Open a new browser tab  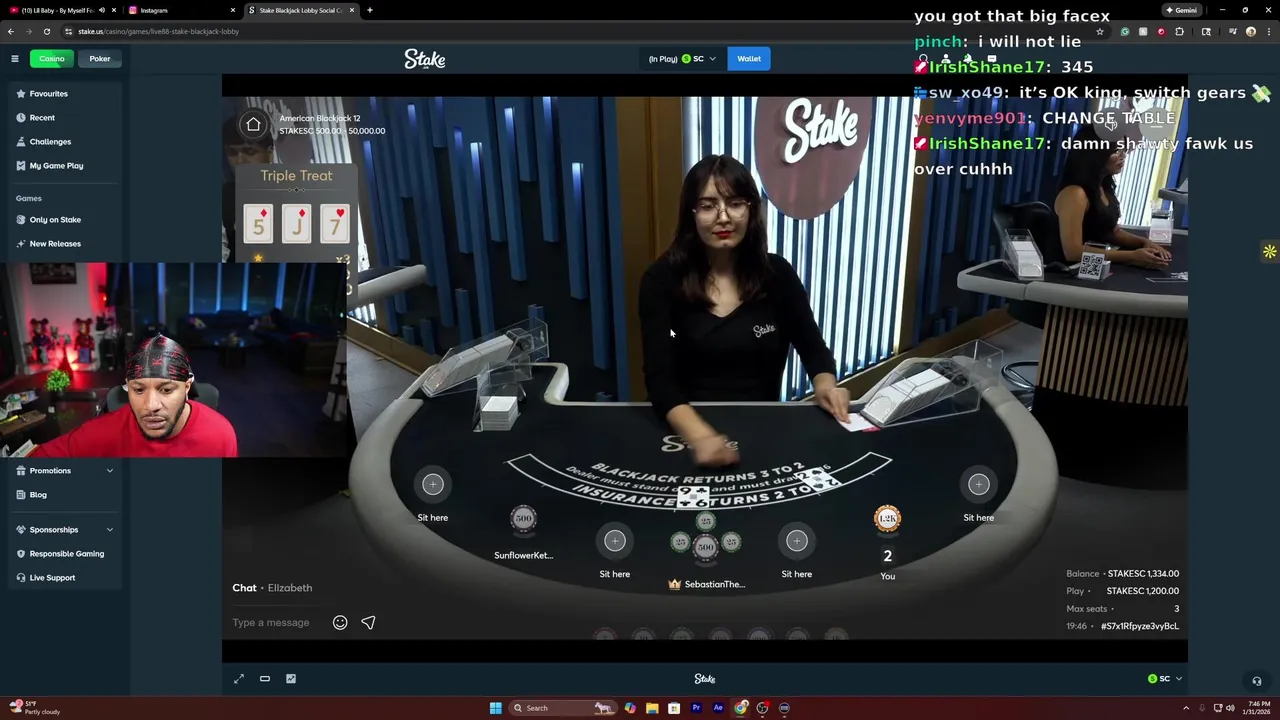pos(369,10)
